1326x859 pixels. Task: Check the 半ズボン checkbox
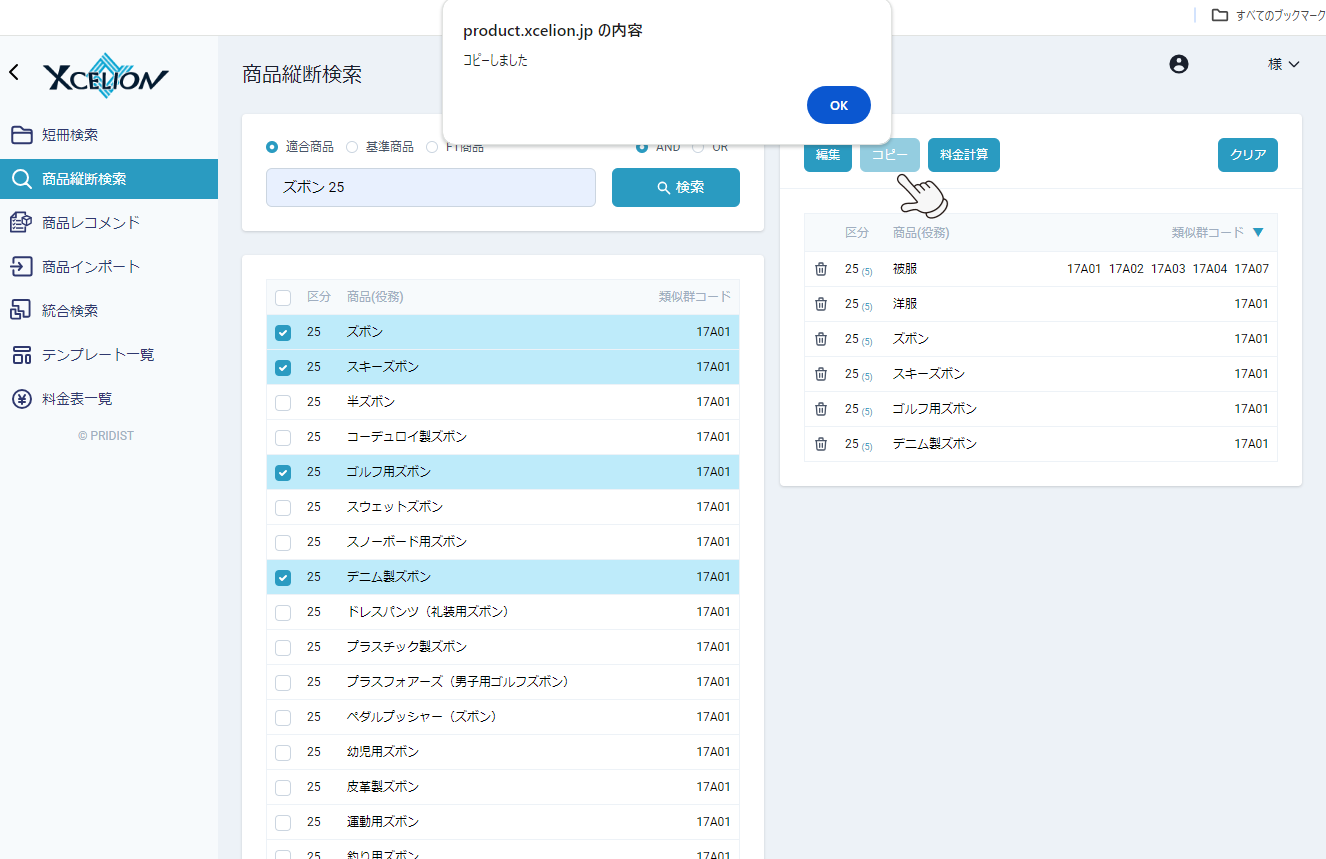(x=283, y=402)
